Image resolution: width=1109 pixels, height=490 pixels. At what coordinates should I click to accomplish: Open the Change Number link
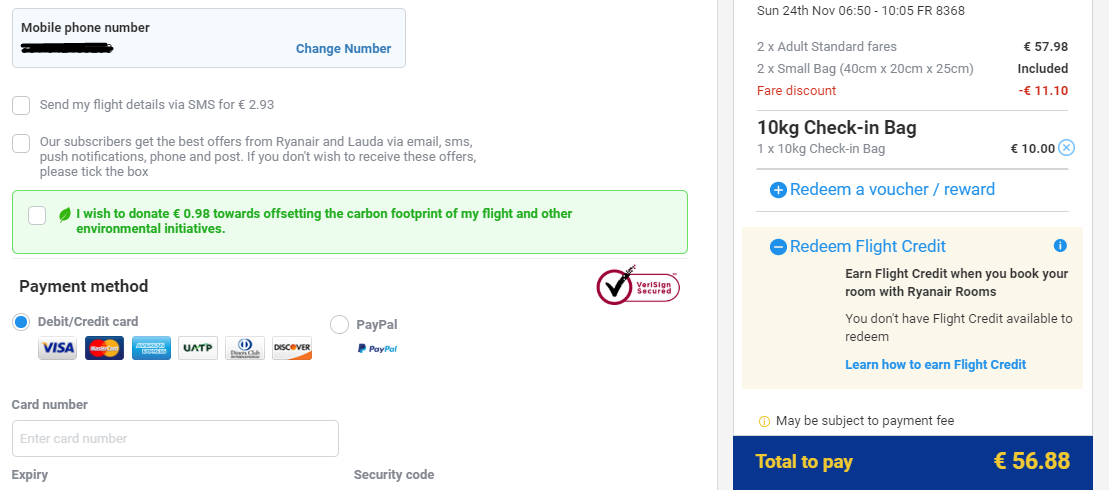(343, 49)
